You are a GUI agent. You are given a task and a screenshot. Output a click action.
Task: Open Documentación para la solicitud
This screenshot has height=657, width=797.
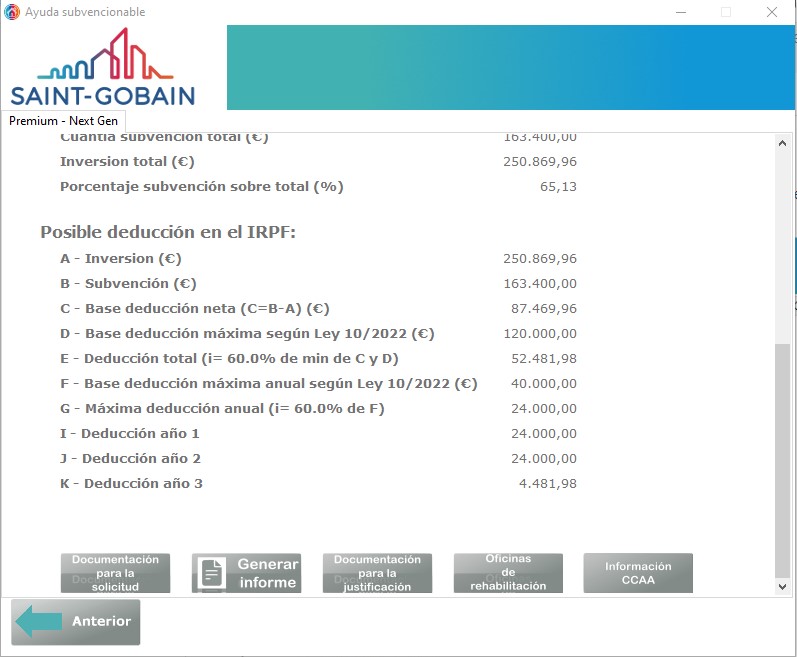[115, 573]
